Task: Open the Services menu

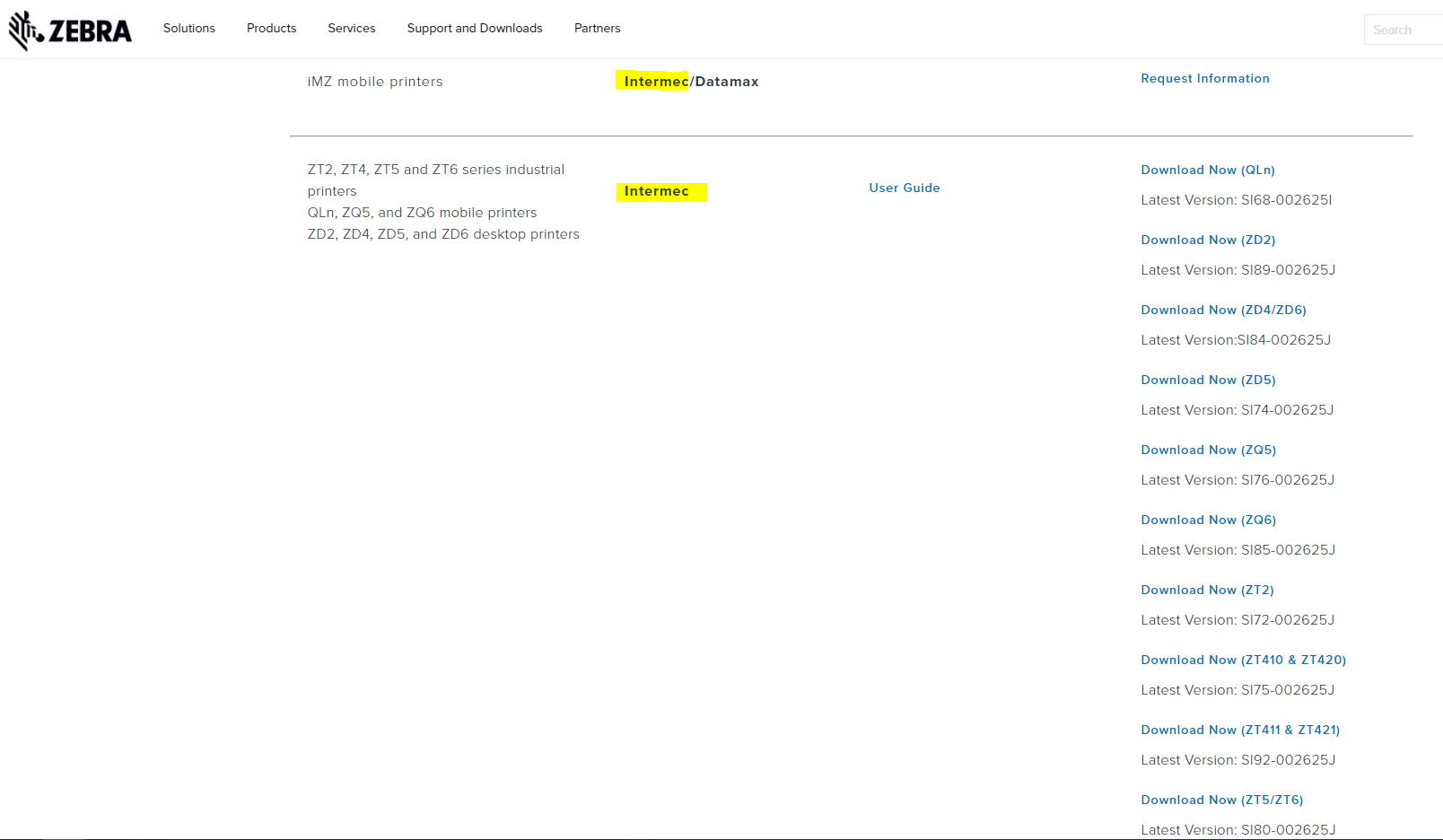Action: (x=351, y=29)
